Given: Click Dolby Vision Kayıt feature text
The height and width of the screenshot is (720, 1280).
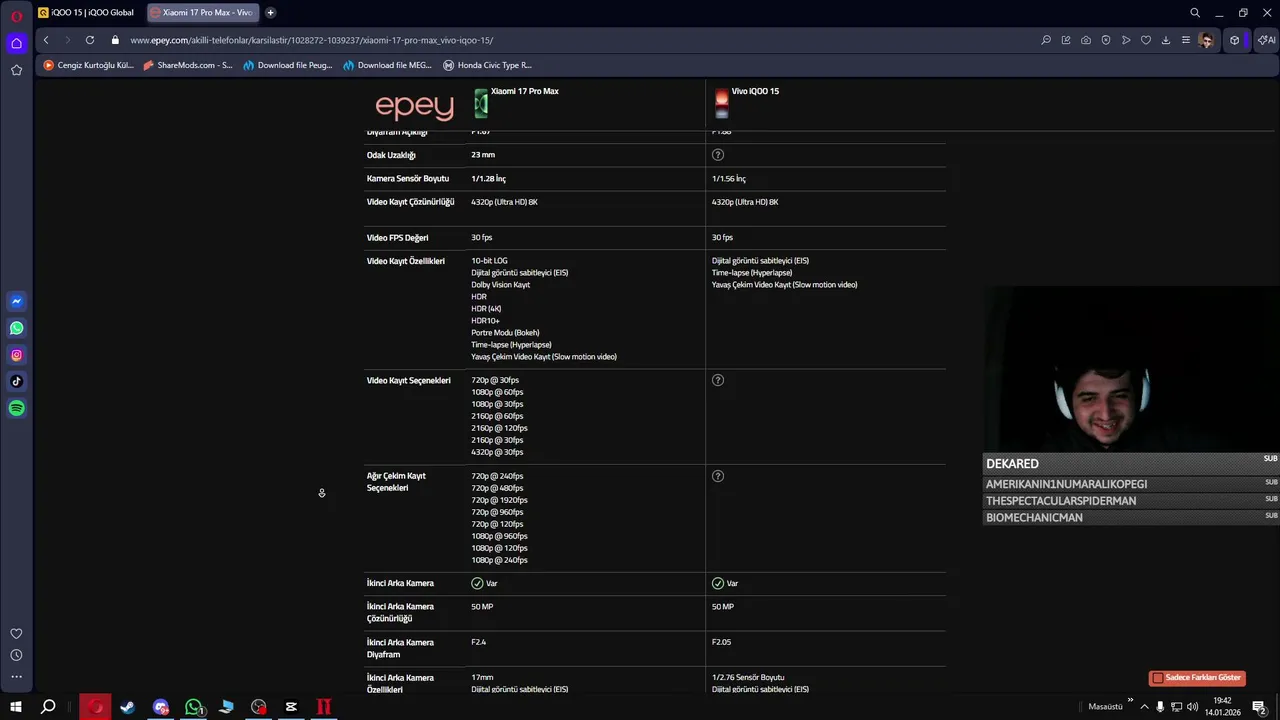Looking at the screenshot, I should coord(501,285).
